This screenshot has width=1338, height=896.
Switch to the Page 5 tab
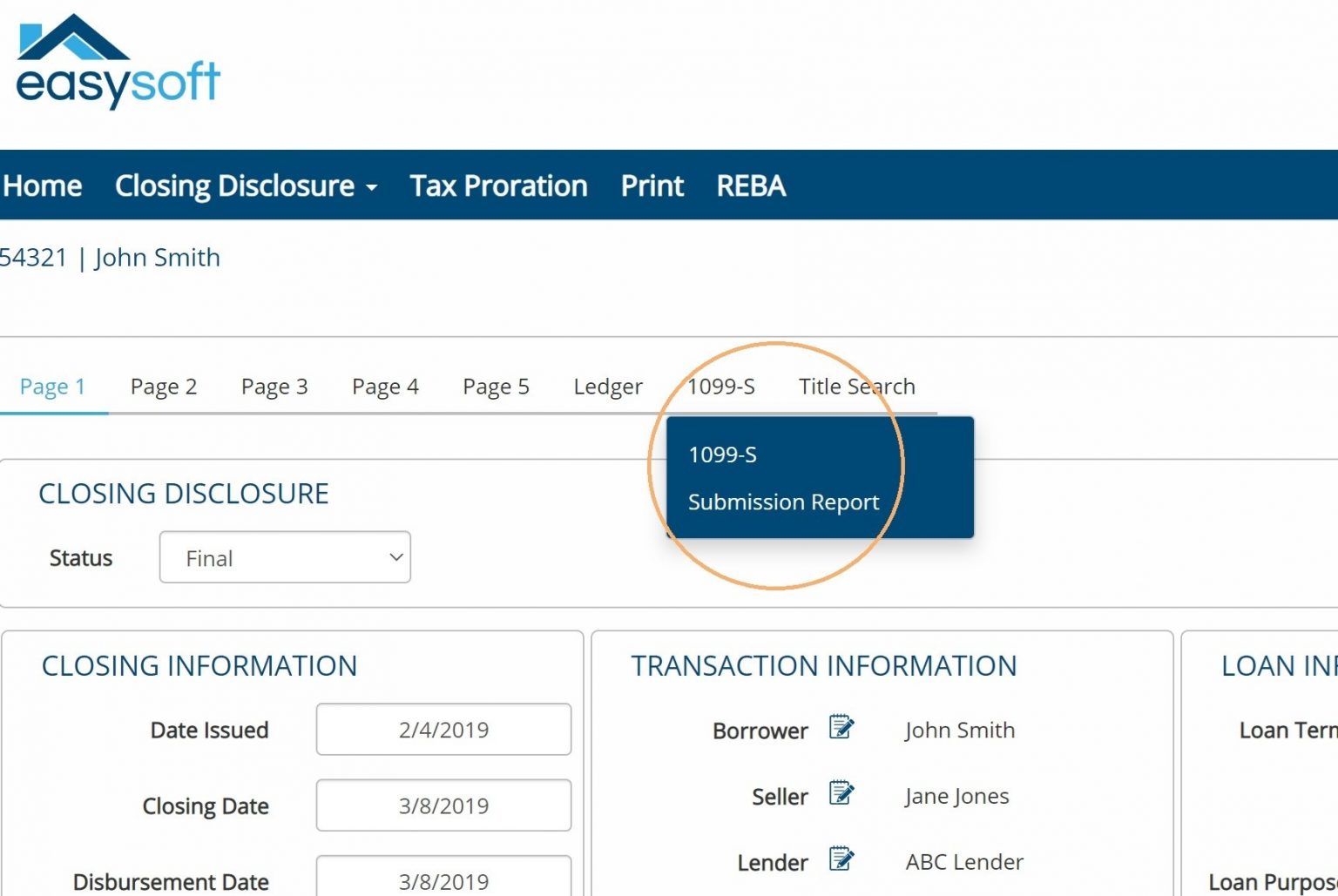click(496, 386)
